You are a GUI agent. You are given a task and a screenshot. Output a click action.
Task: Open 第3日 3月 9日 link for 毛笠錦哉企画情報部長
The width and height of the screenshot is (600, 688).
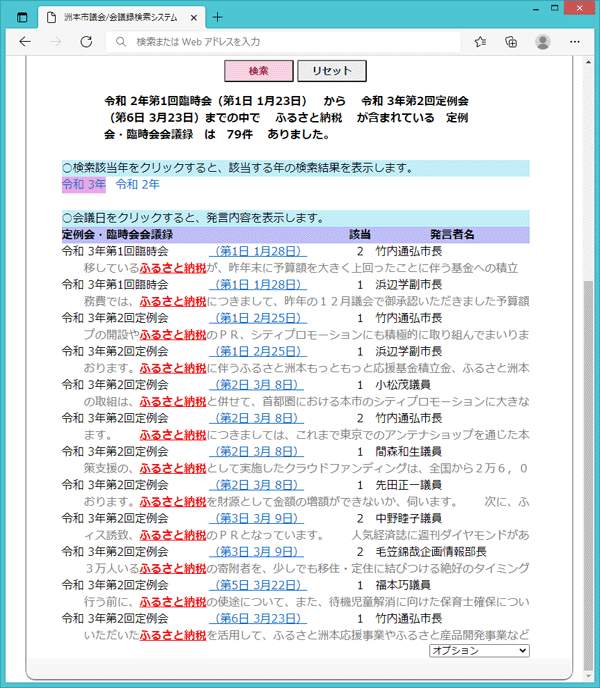pyautogui.click(x=256, y=552)
